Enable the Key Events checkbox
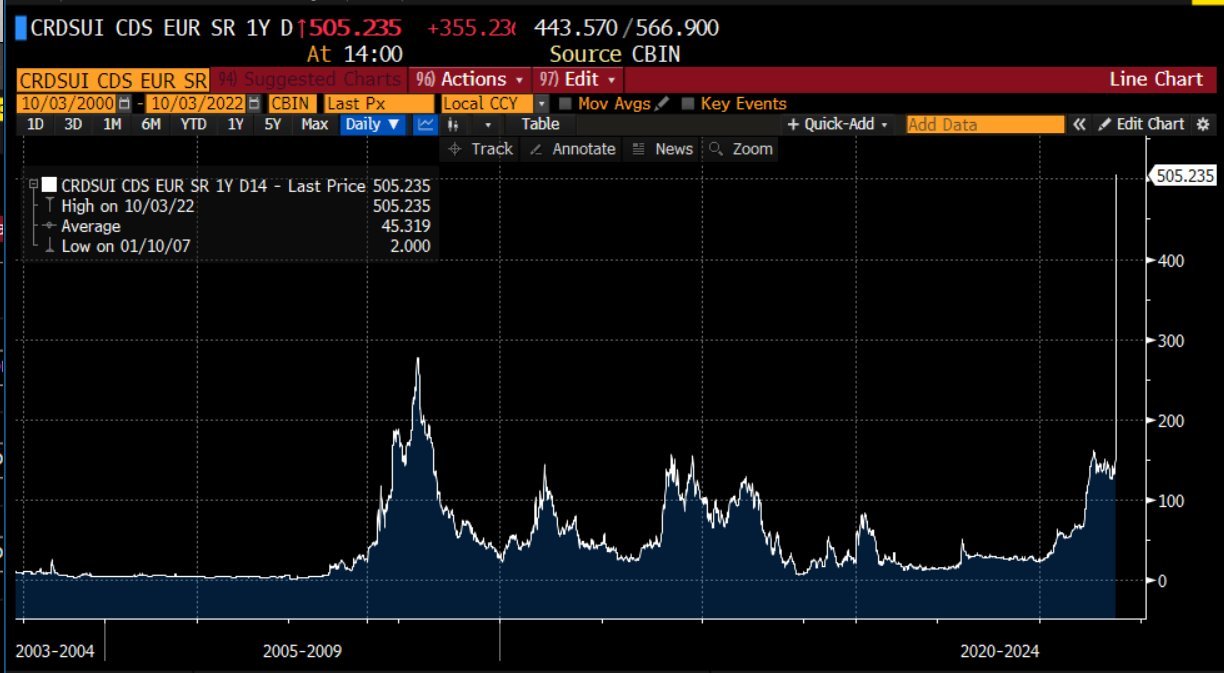 (x=687, y=103)
